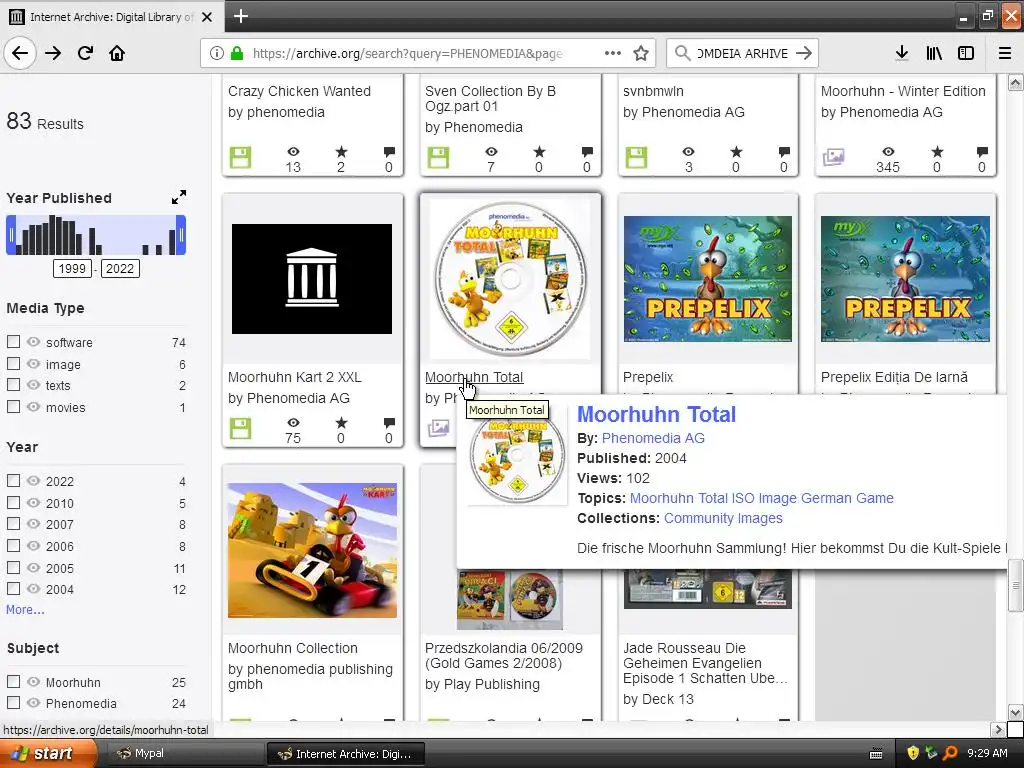Expand the Year Published histogram
1024x768 pixels.
click(x=178, y=197)
